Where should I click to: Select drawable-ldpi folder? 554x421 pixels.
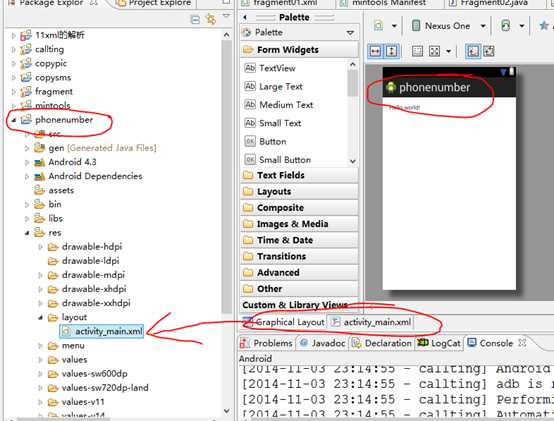click(90, 261)
